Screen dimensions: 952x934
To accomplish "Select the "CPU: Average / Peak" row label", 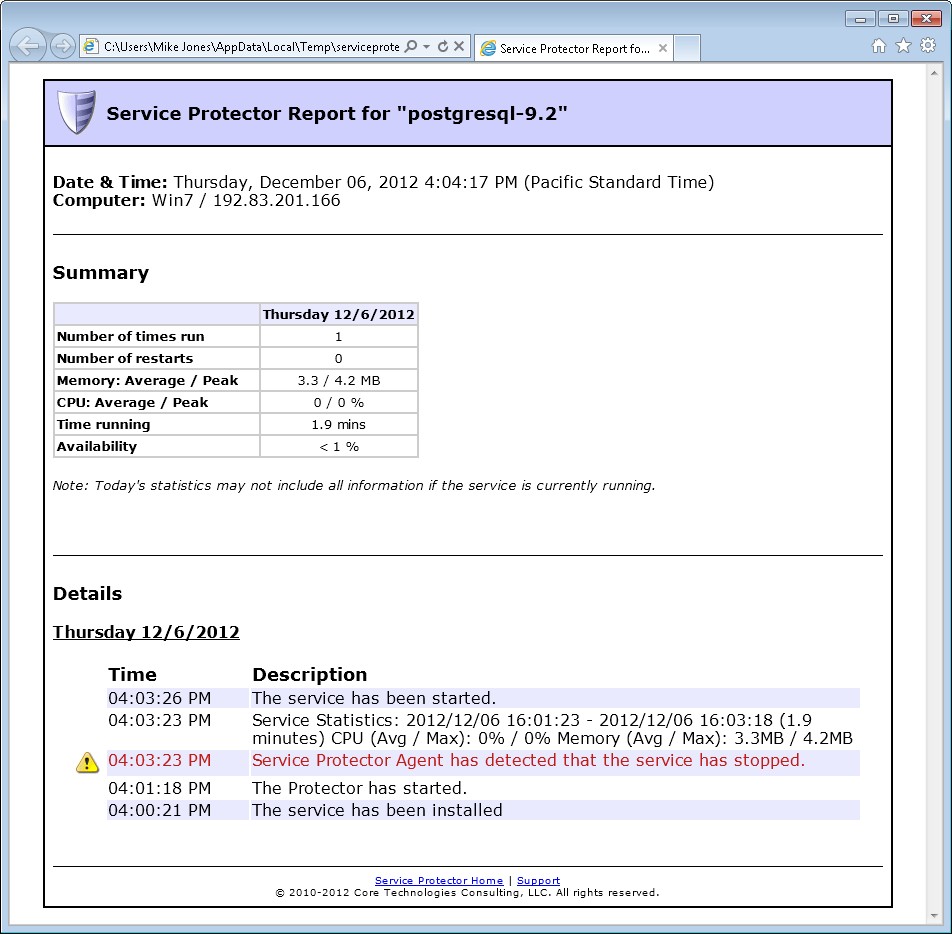I will click(132, 403).
